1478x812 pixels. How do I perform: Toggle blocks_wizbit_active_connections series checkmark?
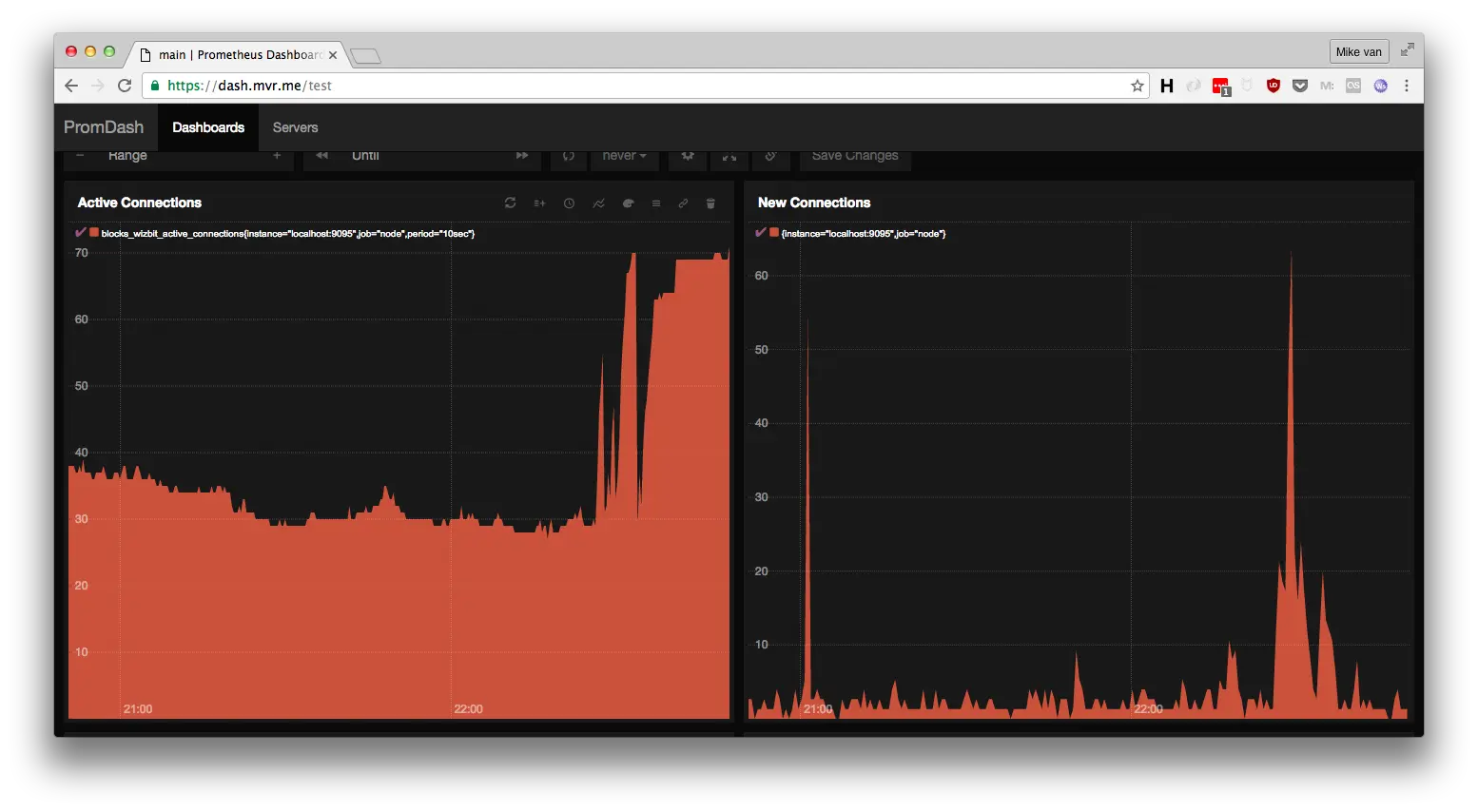[x=81, y=232]
